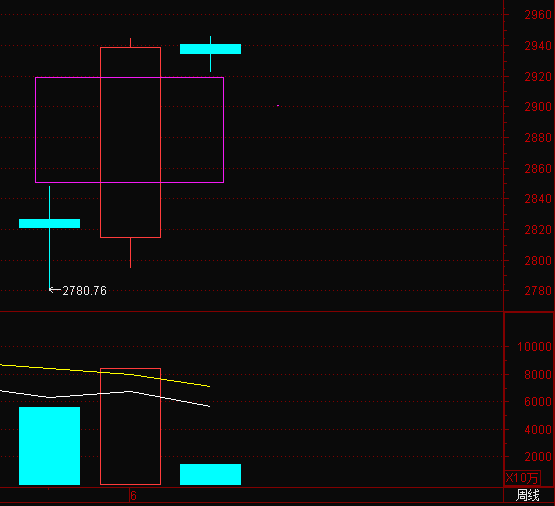Image resolution: width=555 pixels, height=506 pixels.
Task: Click the 2000 volume axis label
Action: point(538,456)
